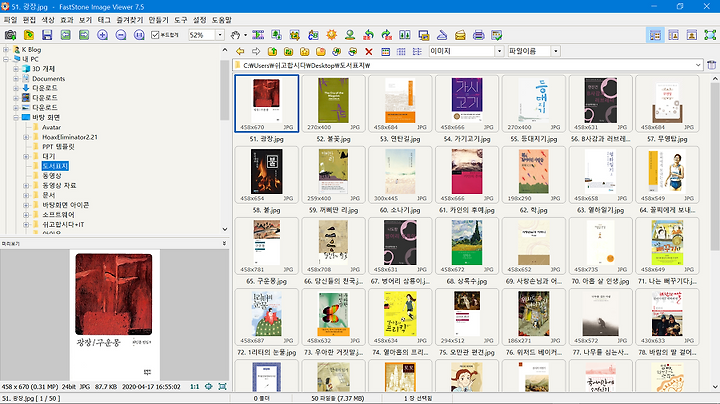The image size is (720, 404).
Task: Toggle the smooth checkbox beside zoom percentage
Action: point(155,35)
